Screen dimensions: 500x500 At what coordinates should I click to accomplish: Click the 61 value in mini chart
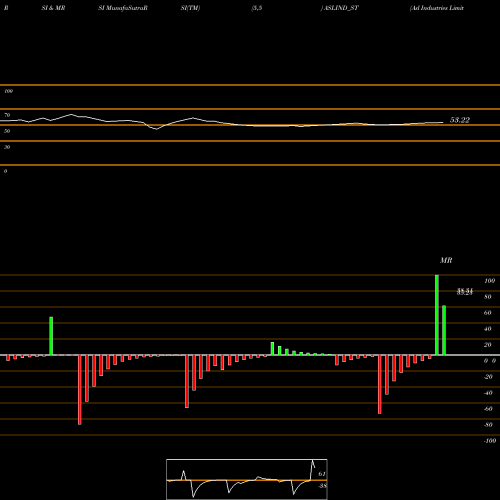(x=322, y=474)
